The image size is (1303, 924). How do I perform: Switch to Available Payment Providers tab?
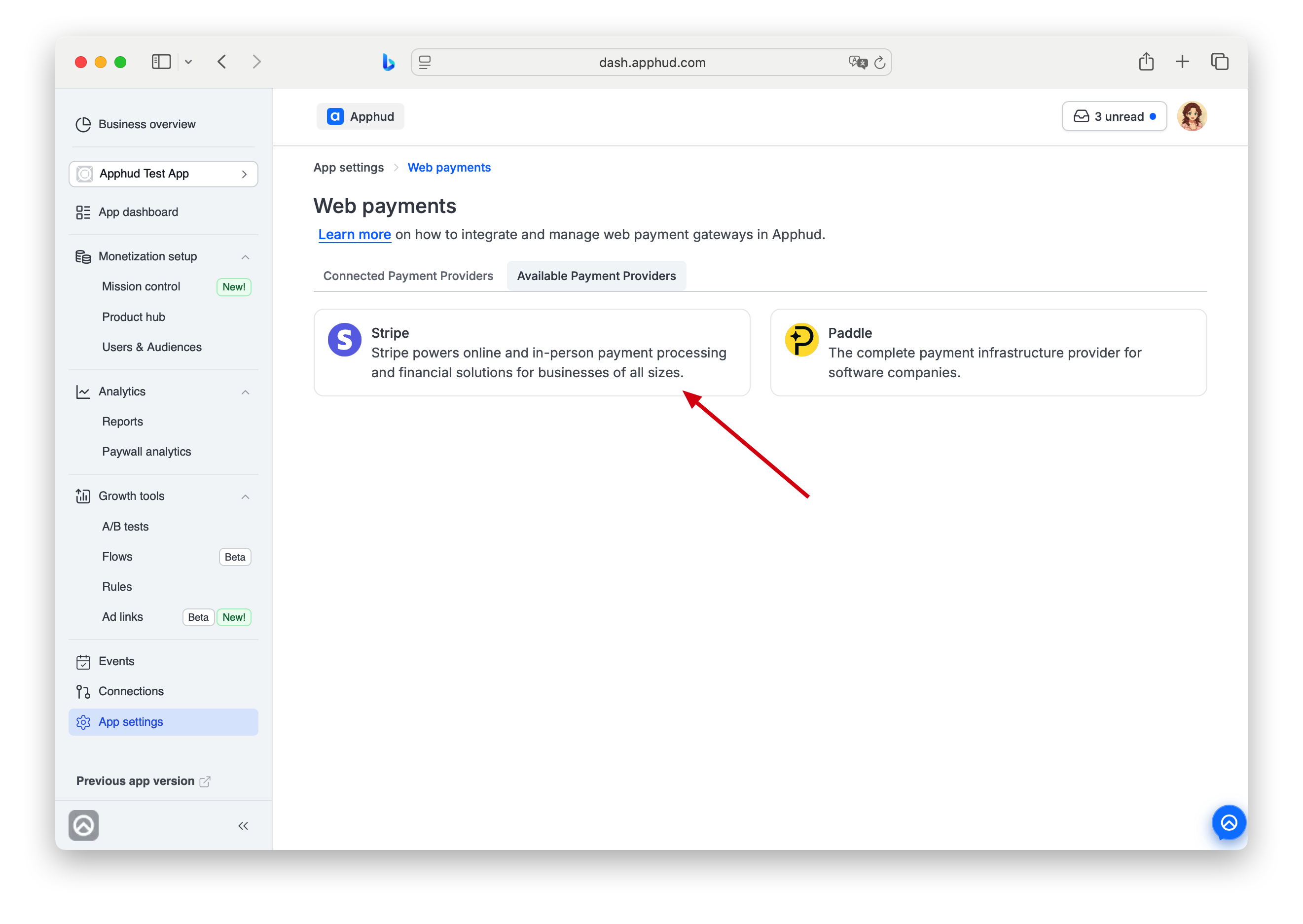pos(596,276)
